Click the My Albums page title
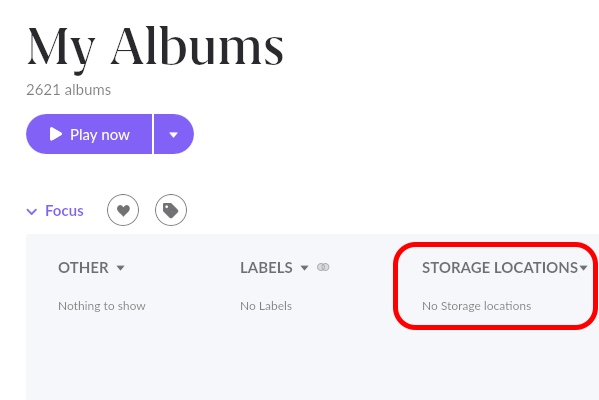Screen dimensions: 599x400 click(x=155, y=48)
